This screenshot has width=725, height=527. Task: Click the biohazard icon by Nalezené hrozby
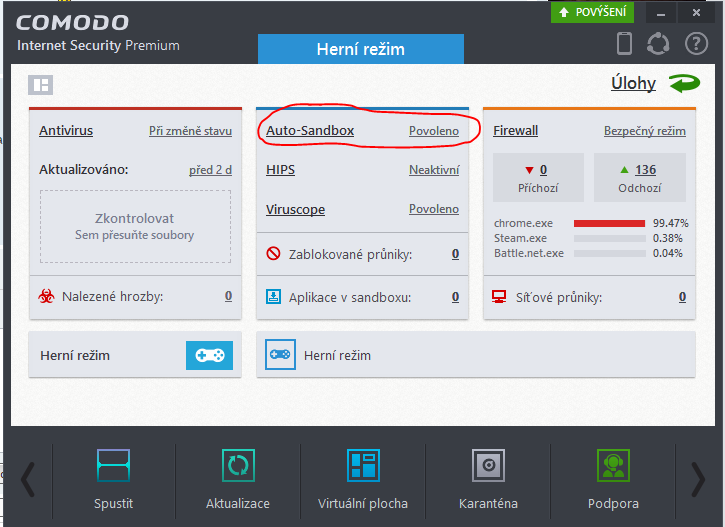[x=46, y=296]
